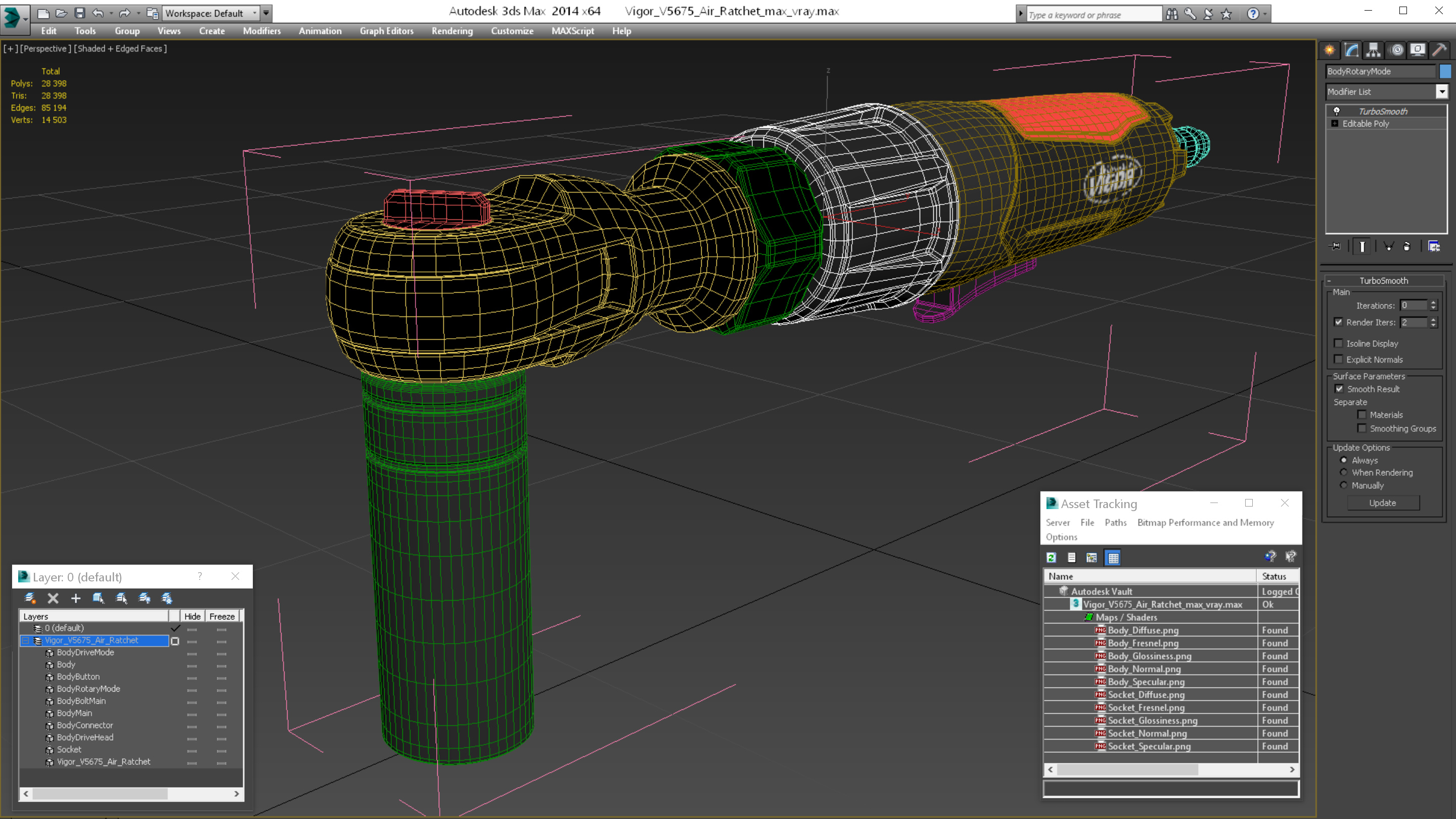Click Make Unique icon below modifier stack
This screenshot has width=1456, height=819.
(1389, 246)
